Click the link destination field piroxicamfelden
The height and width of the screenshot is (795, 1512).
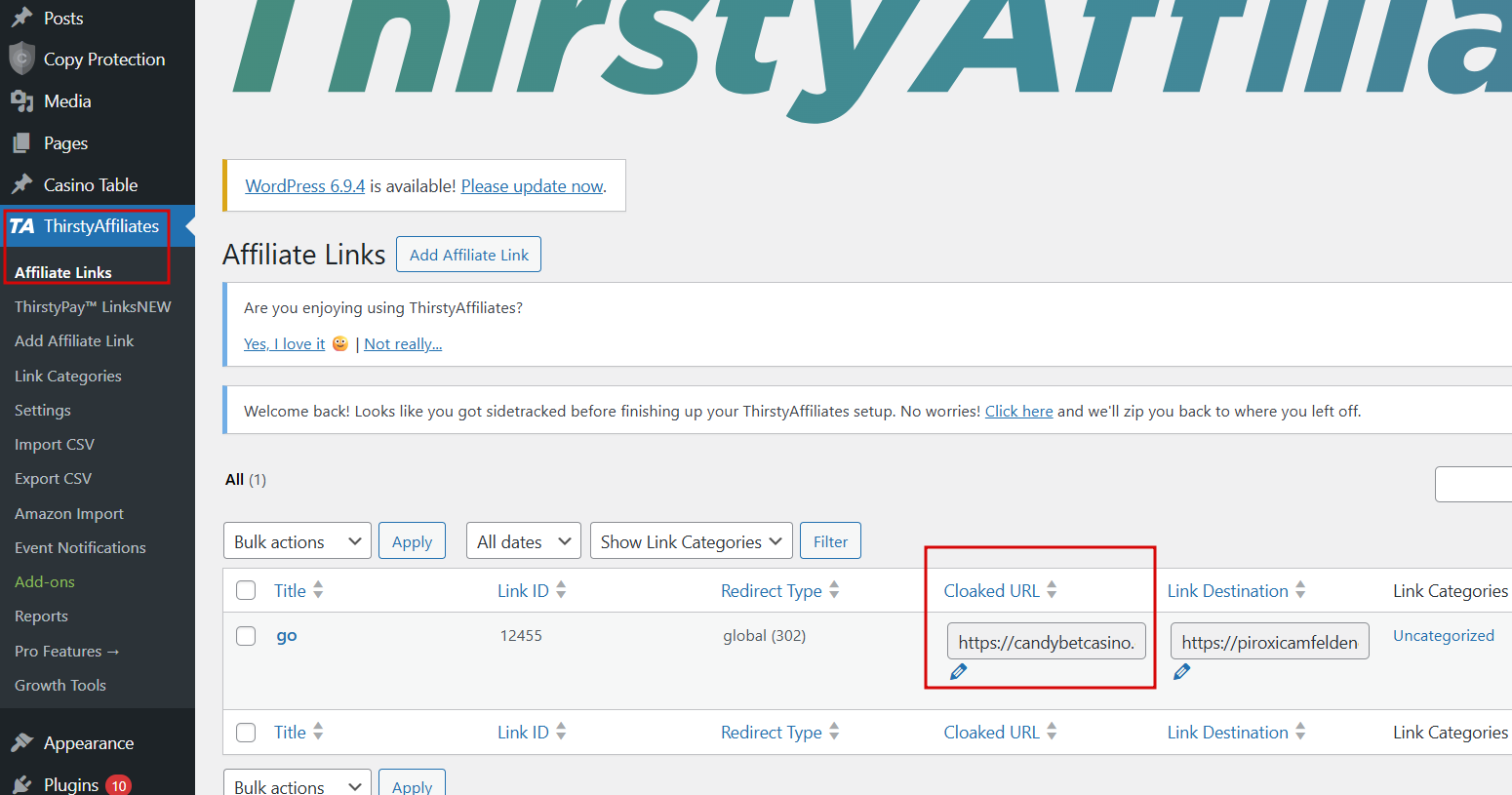click(x=1270, y=641)
